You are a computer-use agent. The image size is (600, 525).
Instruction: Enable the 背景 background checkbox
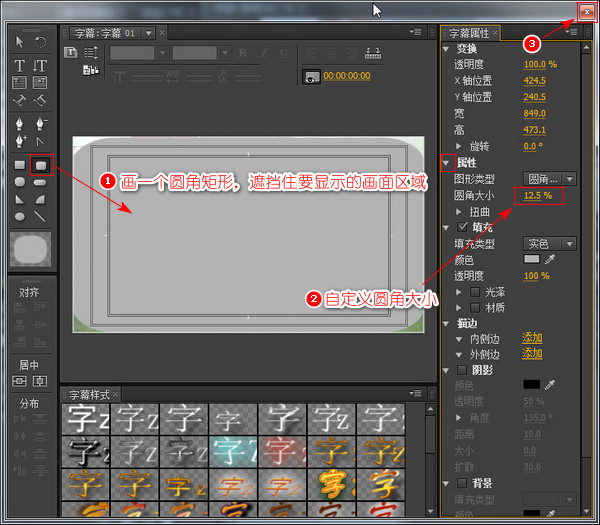[x=462, y=483]
